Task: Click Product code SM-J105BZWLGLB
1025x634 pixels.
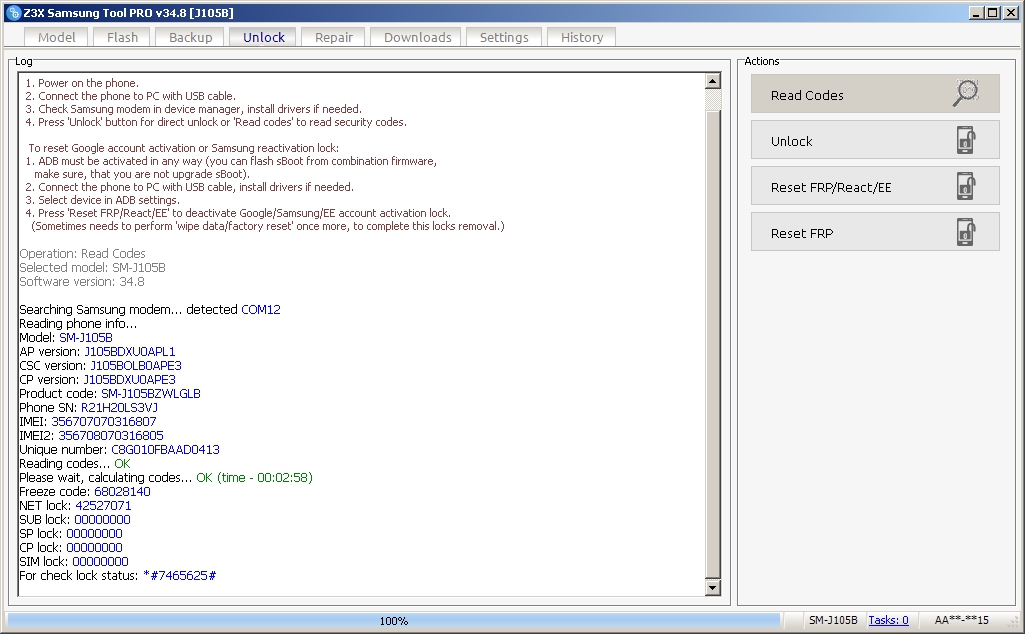Action: tap(150, 393)
